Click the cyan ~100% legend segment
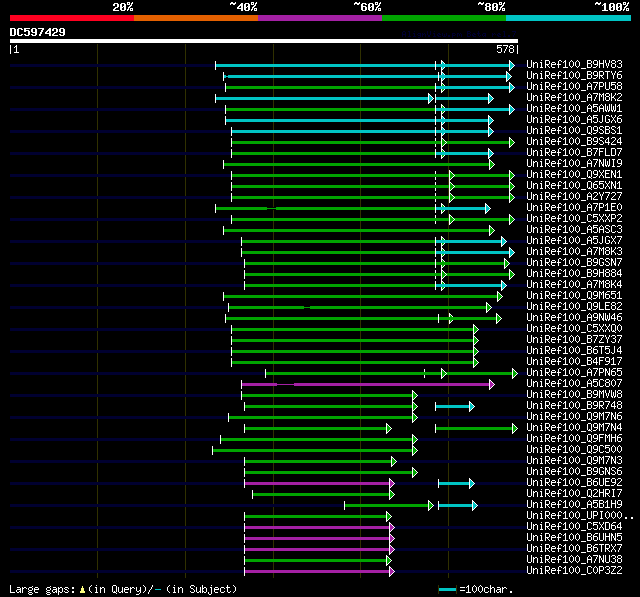 coord(569,18)
